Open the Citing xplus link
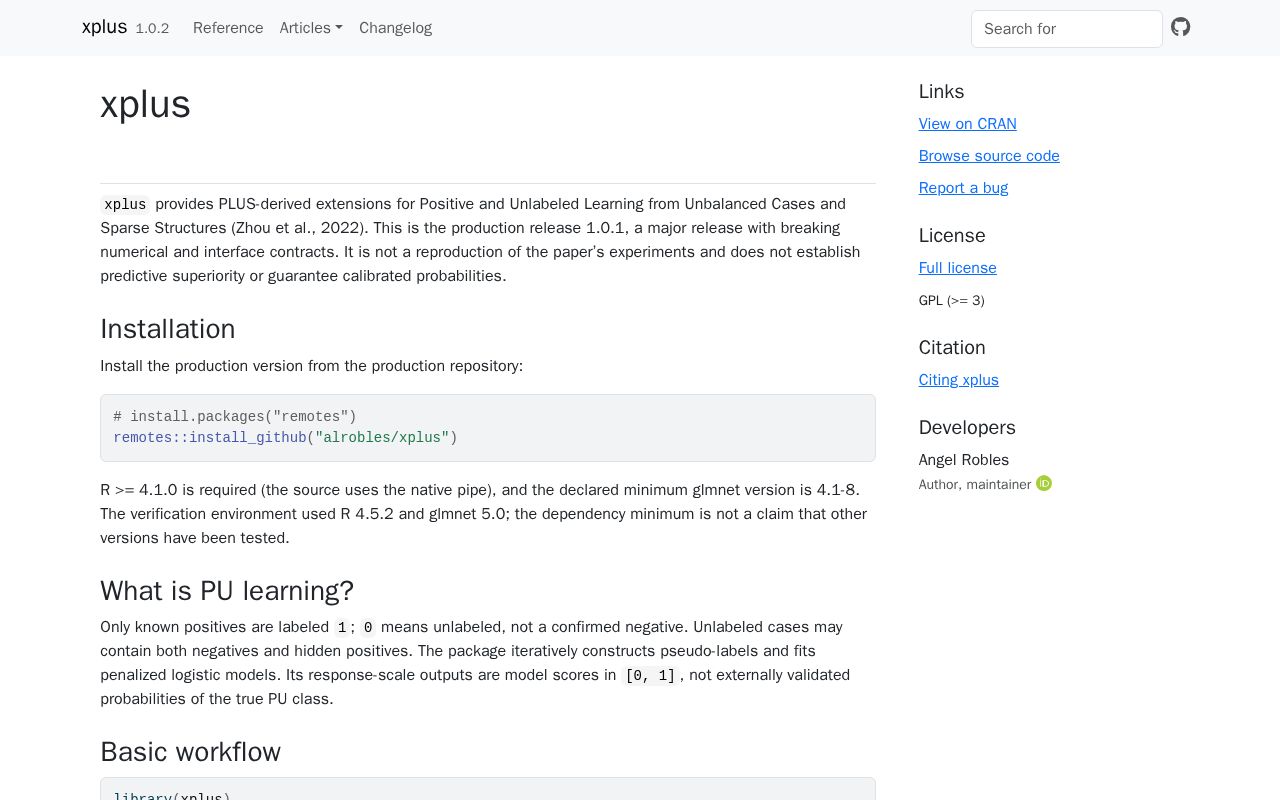Screen dimensions: 1280x800 [x=959, y=380]
